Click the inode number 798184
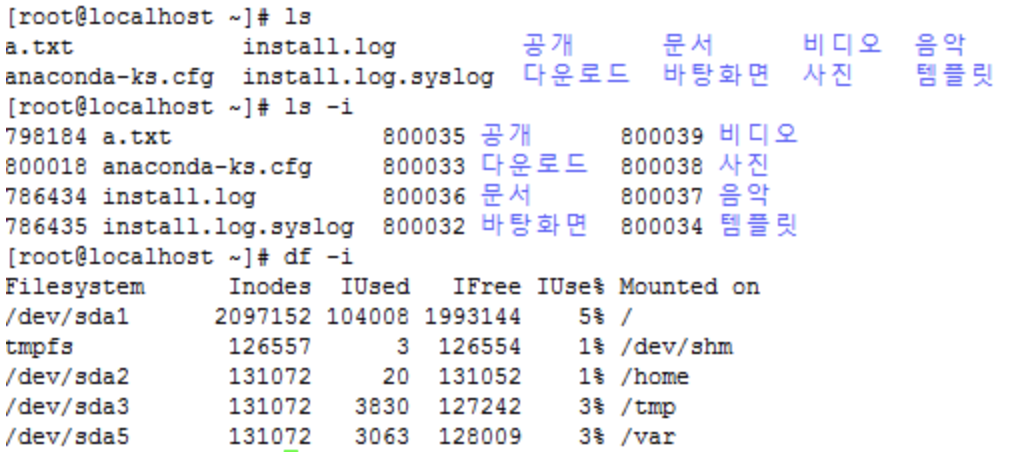The image size is (1010, 458). (x=46, y=137)
